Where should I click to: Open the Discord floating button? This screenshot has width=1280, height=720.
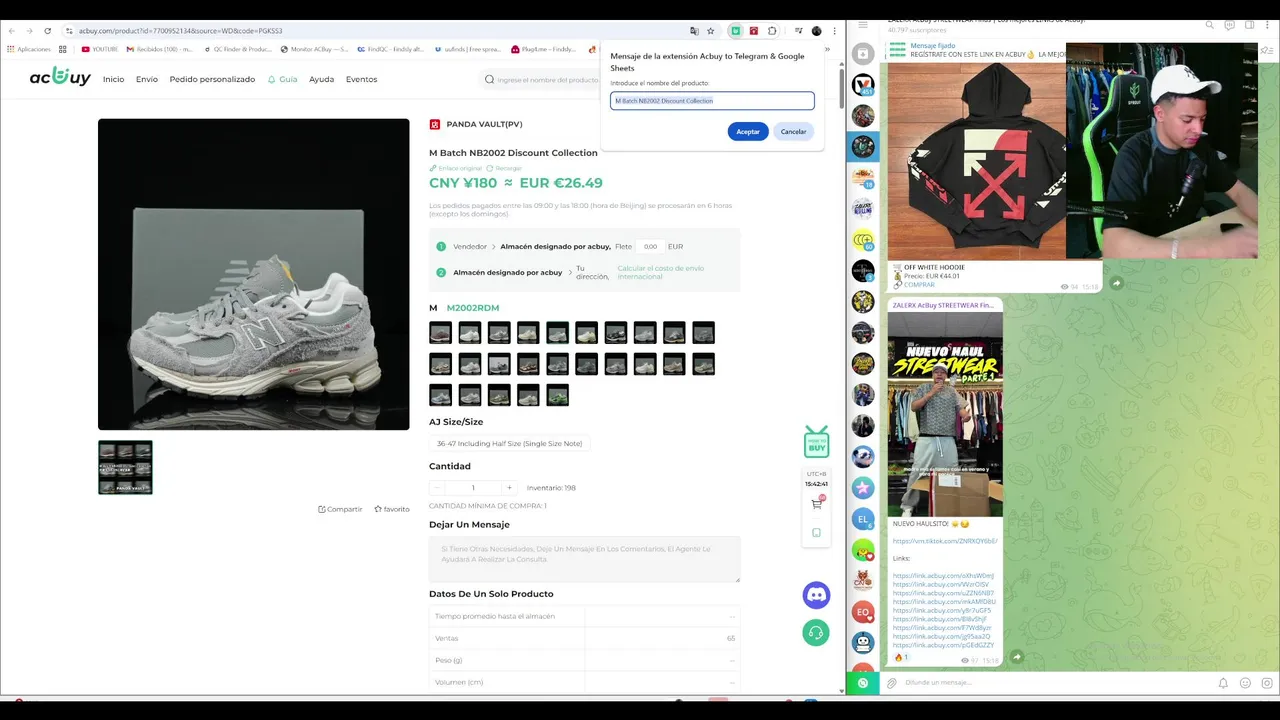816,595
